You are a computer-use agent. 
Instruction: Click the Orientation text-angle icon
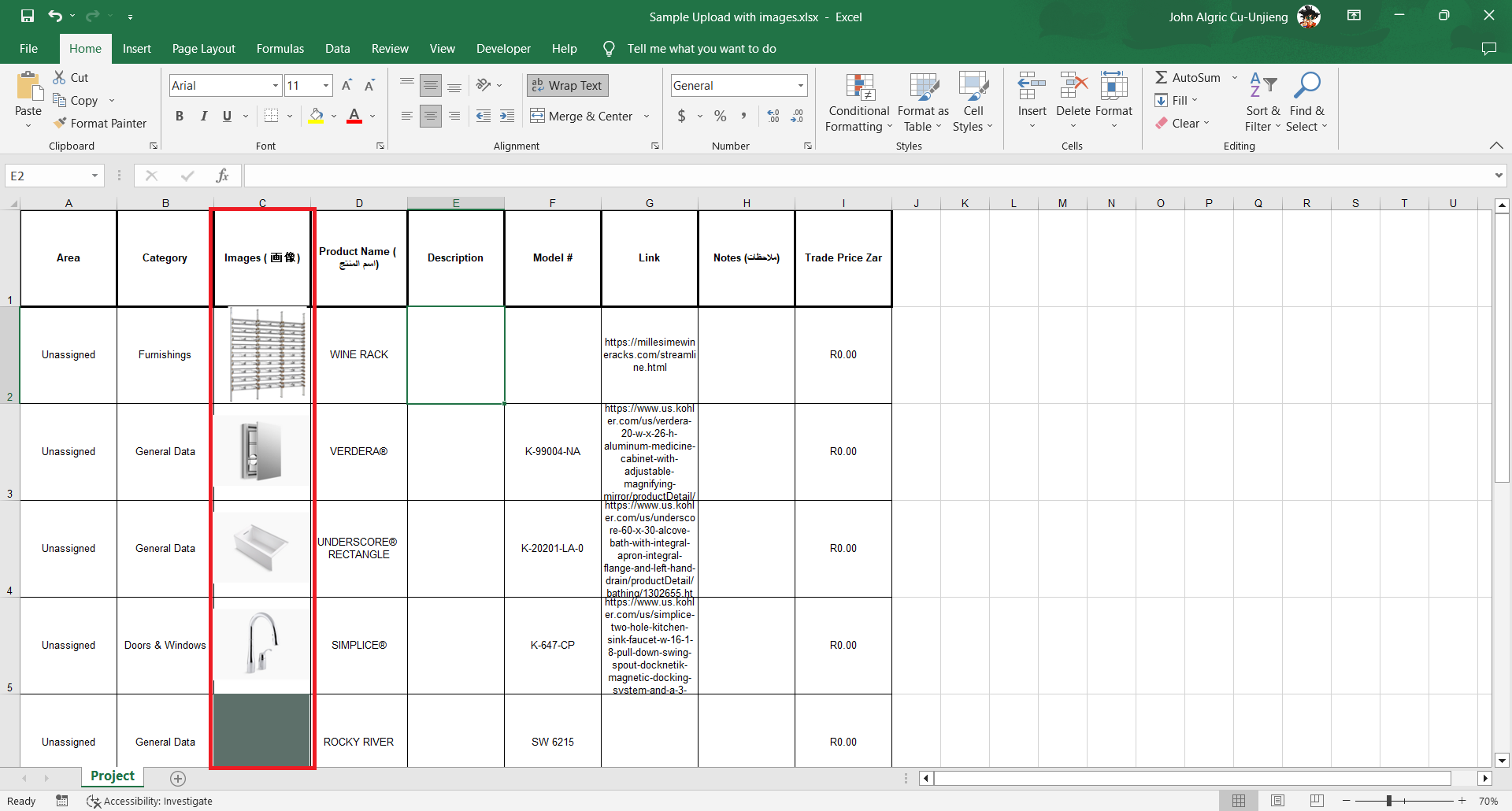pos(483,85)
